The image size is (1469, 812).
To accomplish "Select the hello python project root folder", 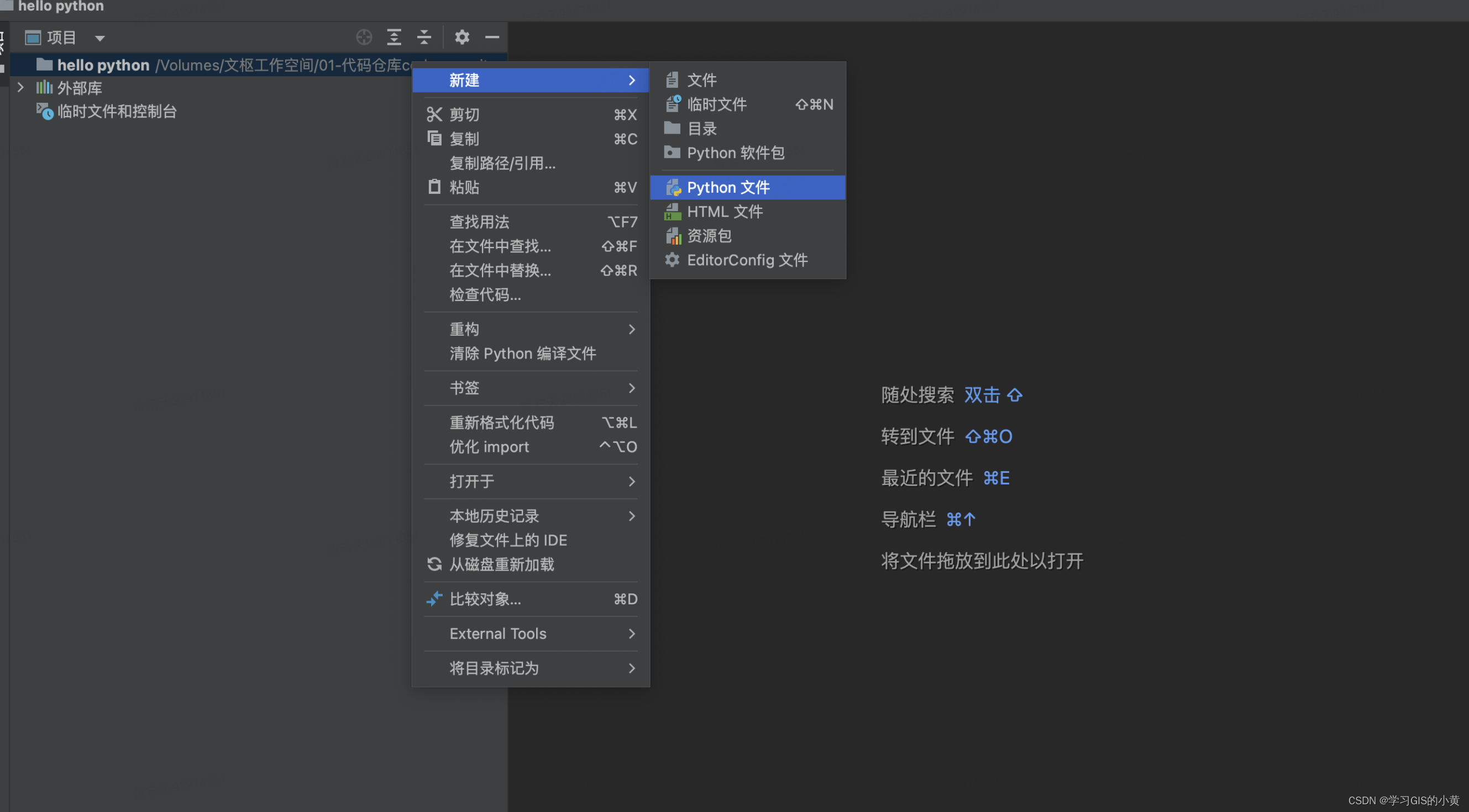I will pos(103,66).
